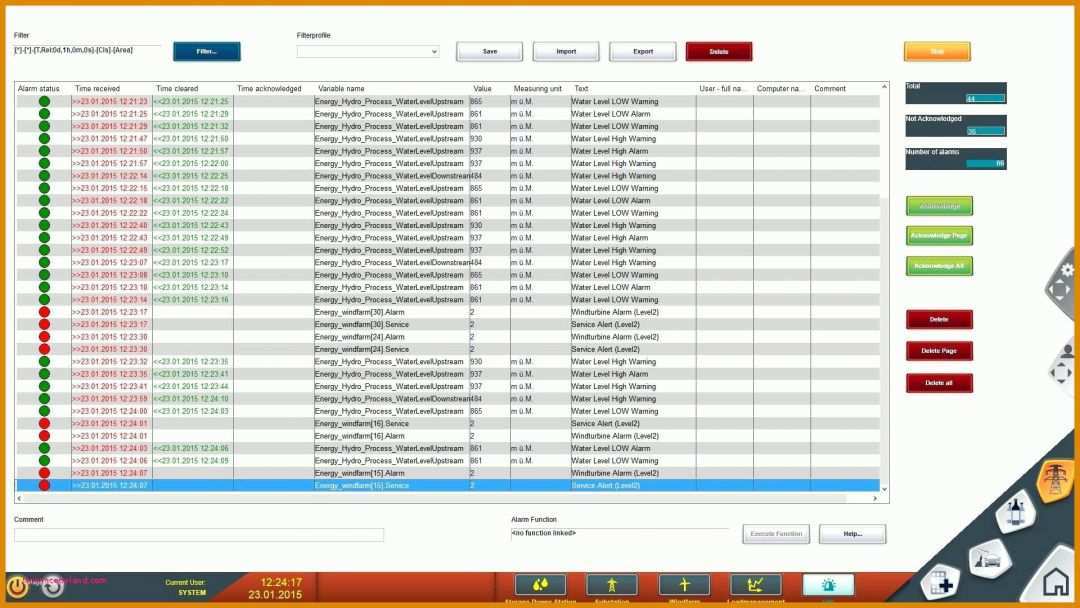Select time cleared '<<23.01.2015 12:24:10' cell
1080x608 pixels.
click(191, 399)
